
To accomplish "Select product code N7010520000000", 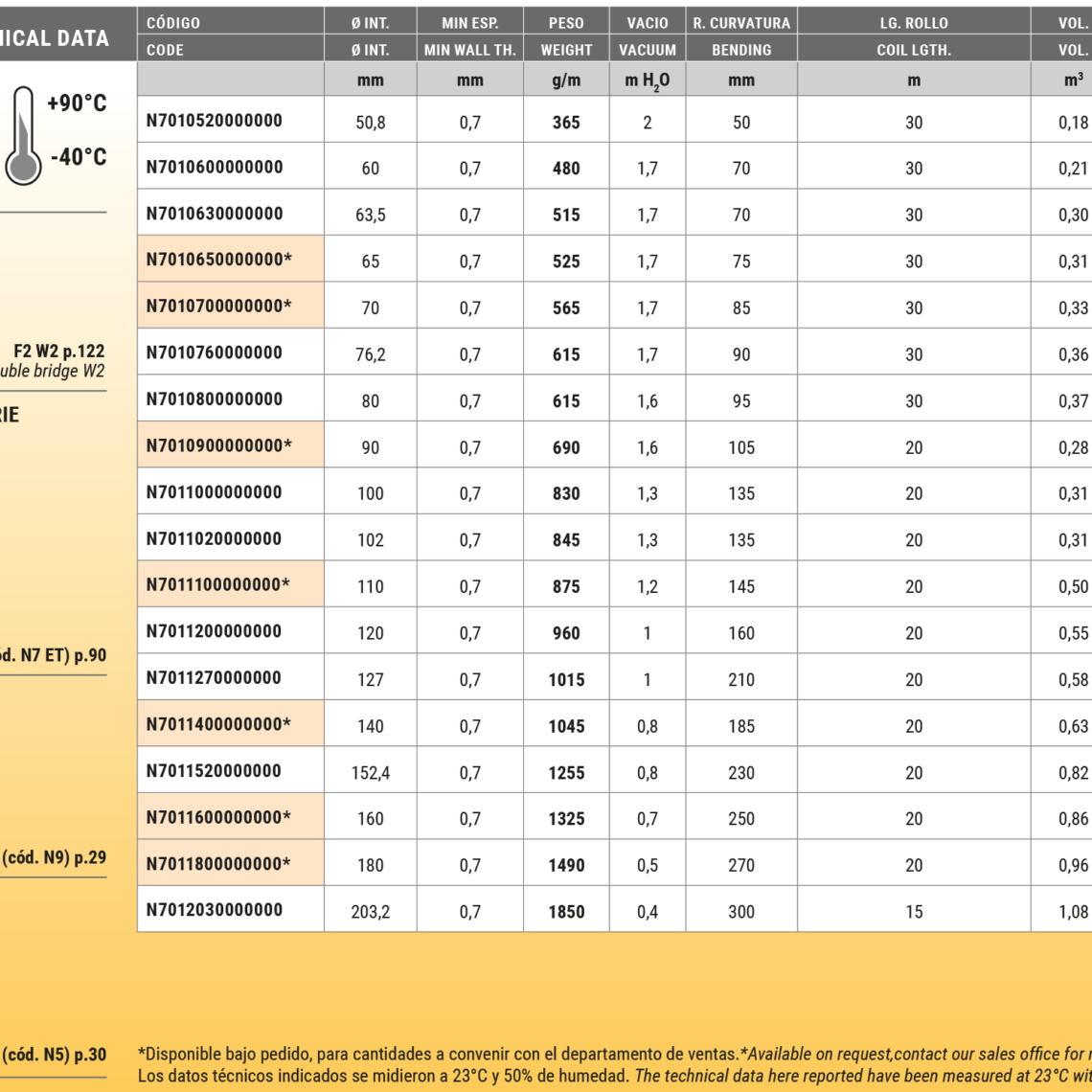I will click(215, 121).
